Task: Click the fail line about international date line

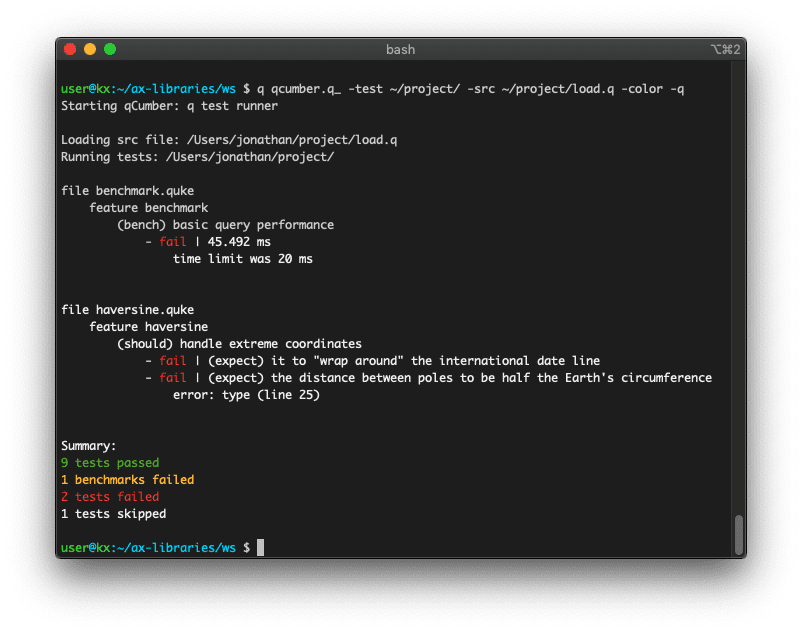Action: (372, 361)
